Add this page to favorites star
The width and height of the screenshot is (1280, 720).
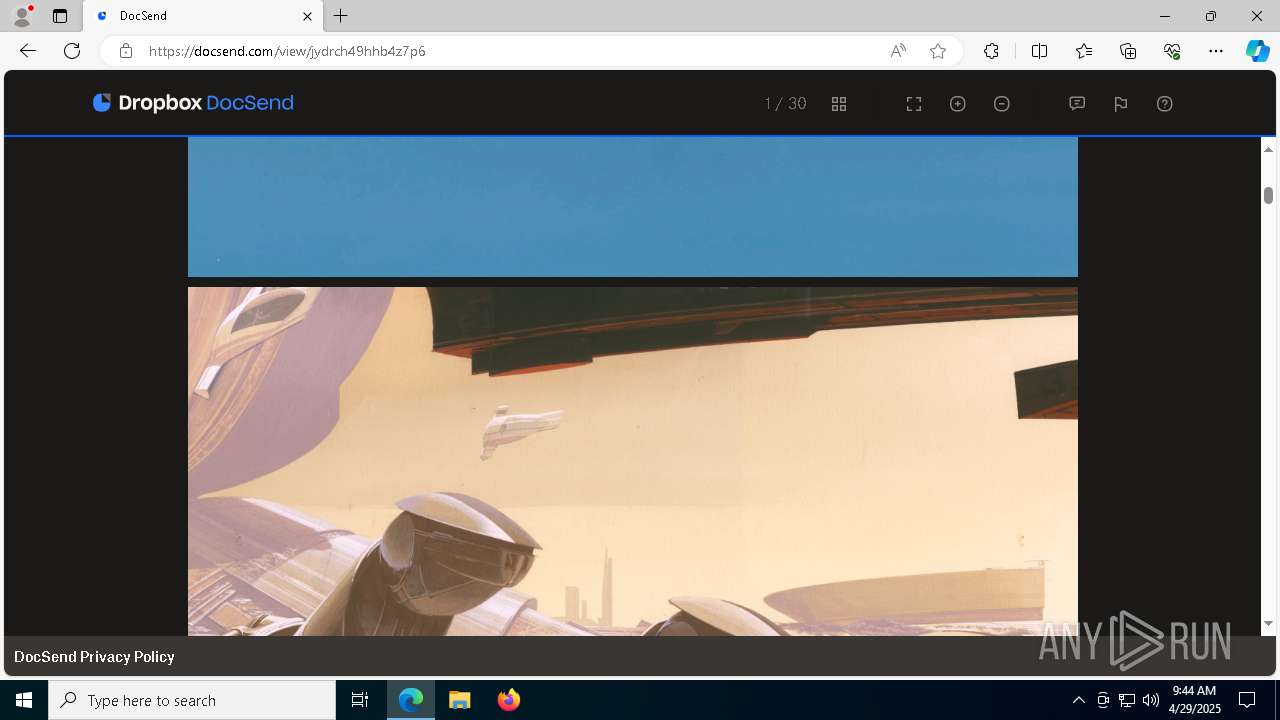[938, 51]
